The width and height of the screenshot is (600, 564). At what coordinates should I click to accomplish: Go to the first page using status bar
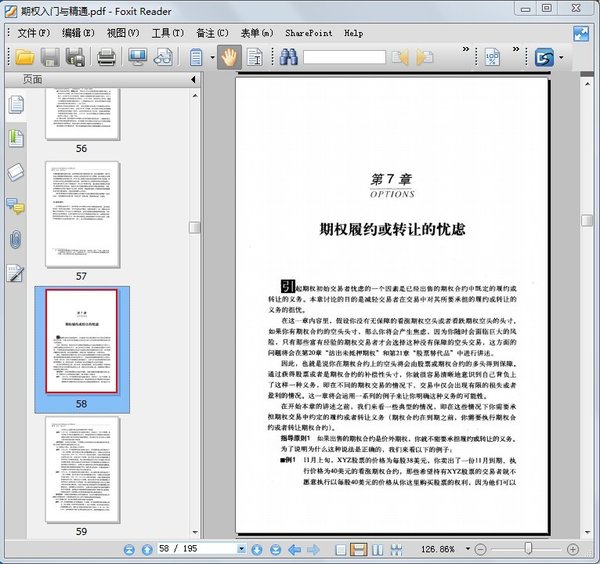(130, 549)
